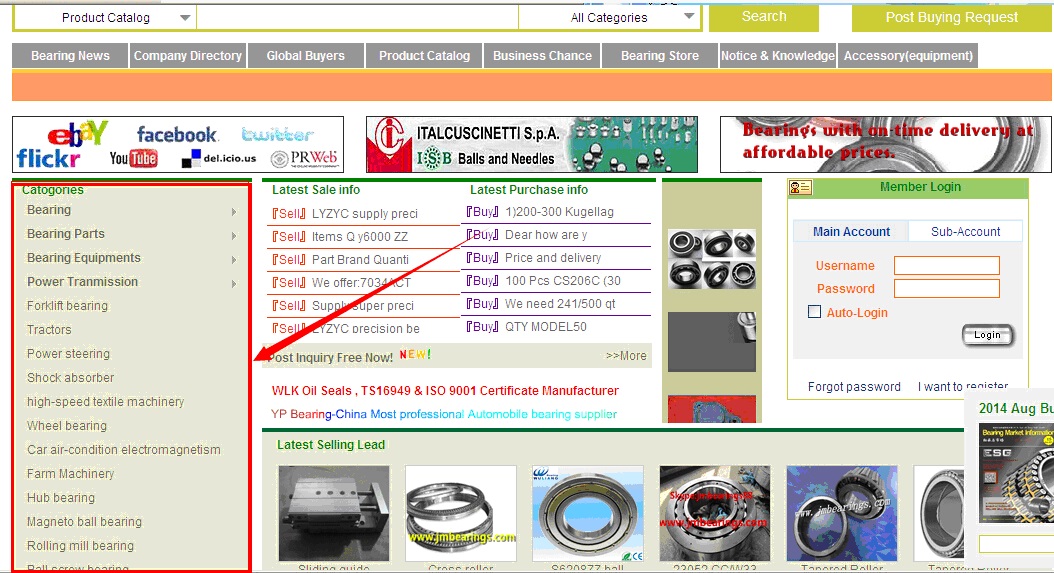Expand the Bearing category submenu arrow
The height and width of the screenshot is (573, 1054).
pyautogui.click(x=234, y=211)
